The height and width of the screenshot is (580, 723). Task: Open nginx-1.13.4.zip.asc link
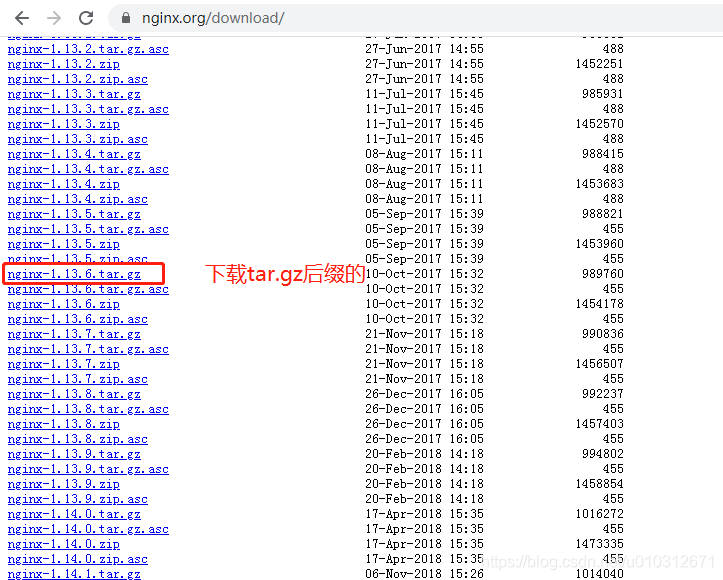point(77,199)
